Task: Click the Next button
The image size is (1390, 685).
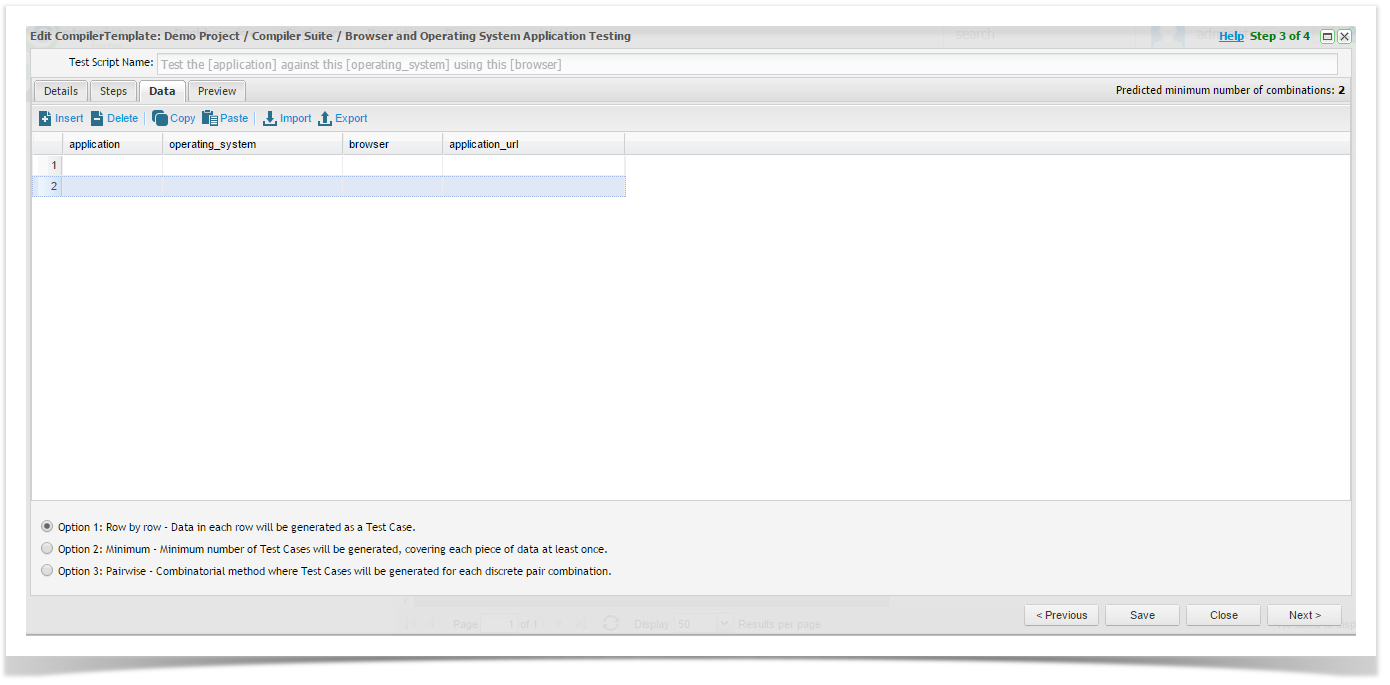Action: tap(1304, 615)
